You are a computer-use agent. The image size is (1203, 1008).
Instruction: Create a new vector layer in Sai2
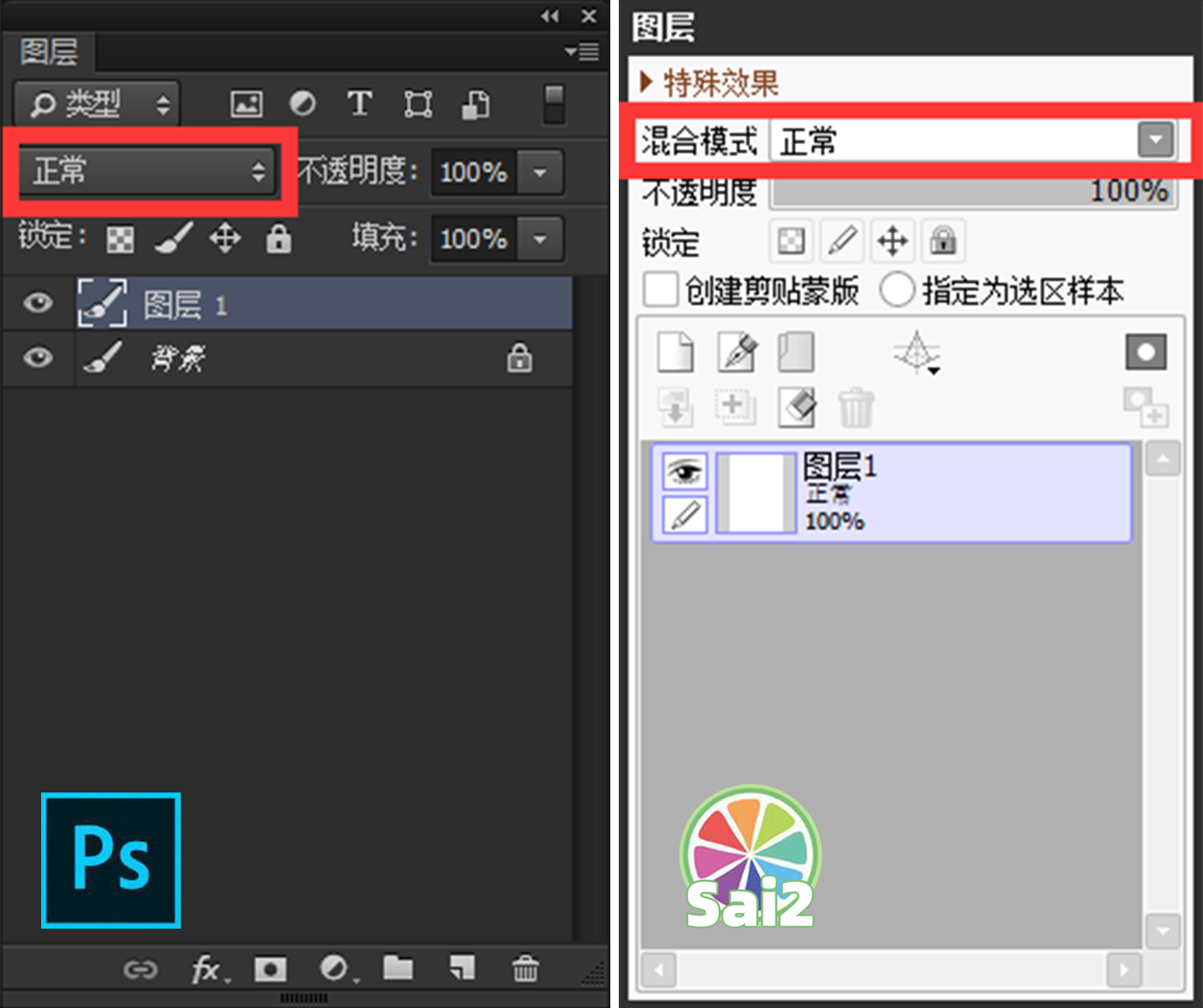click(736, 353)
